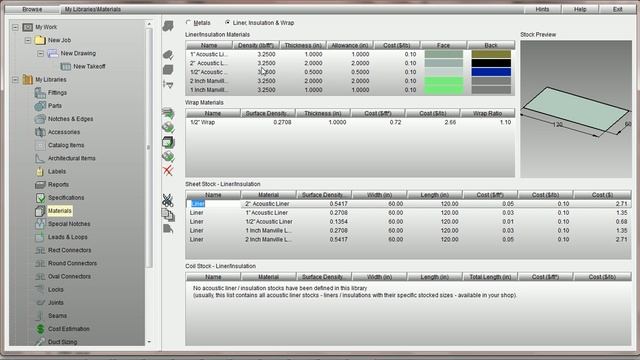Open the Help menu
Image resolution: width=640 pixels, height=360 pixels.
[580, 9]
